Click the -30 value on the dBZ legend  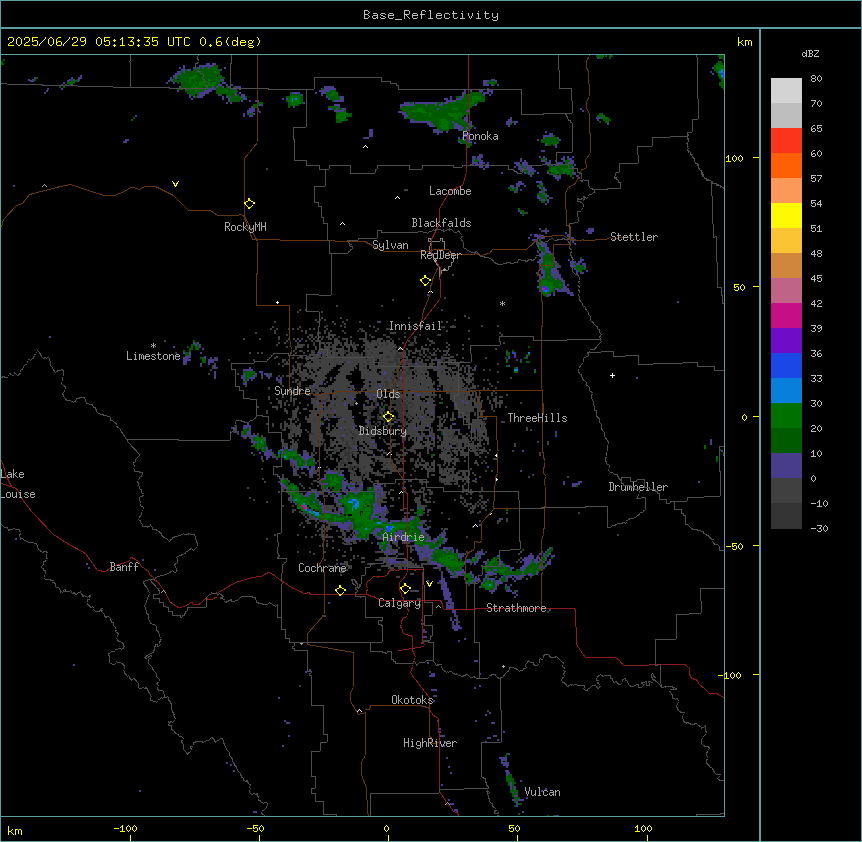pos(819,529)
